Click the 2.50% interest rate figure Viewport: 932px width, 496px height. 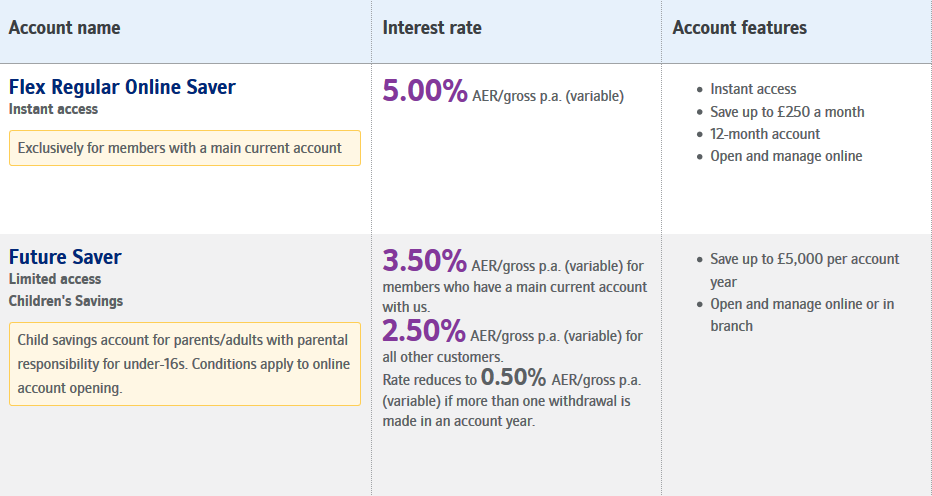click(x=425, y=331)
